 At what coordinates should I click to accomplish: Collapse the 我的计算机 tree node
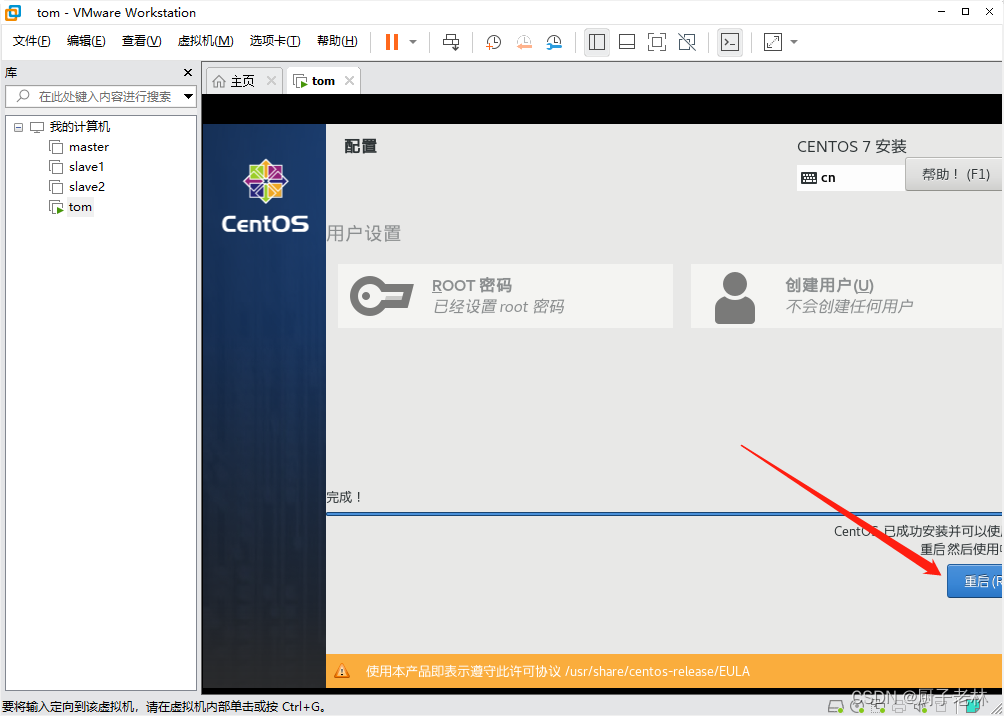[18, 127]
